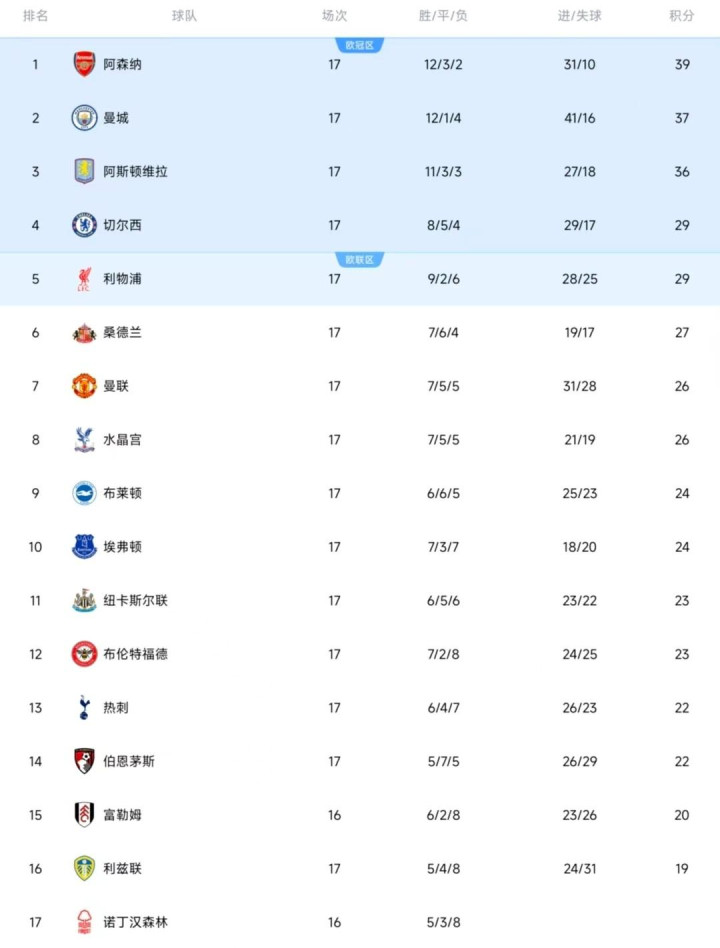This screenshot has height=948, width=720.
Task: Open the Manchester United crest icon
Action: point(84,386)
